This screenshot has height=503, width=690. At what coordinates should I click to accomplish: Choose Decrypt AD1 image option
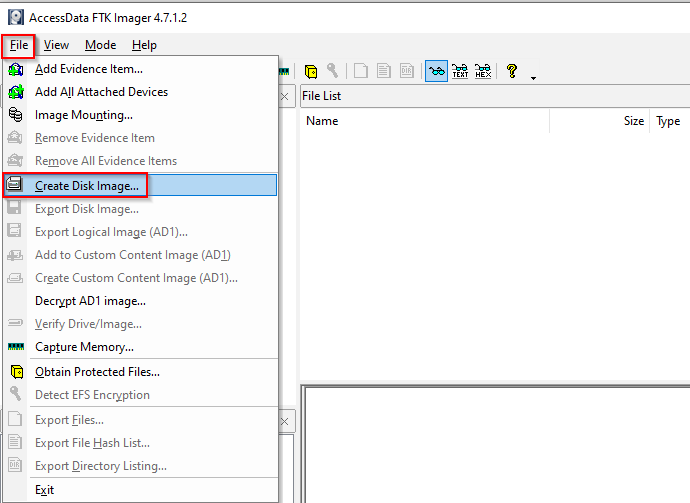(141, 301)
